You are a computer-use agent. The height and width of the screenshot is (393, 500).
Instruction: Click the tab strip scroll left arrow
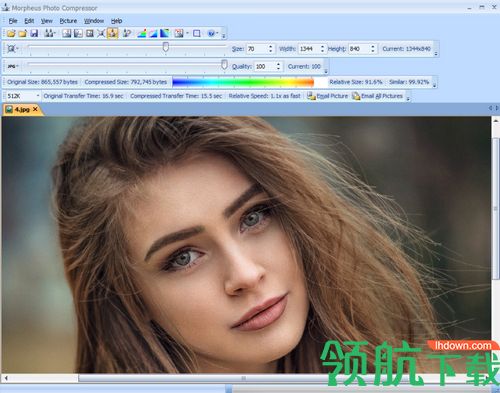click(490, 108)
